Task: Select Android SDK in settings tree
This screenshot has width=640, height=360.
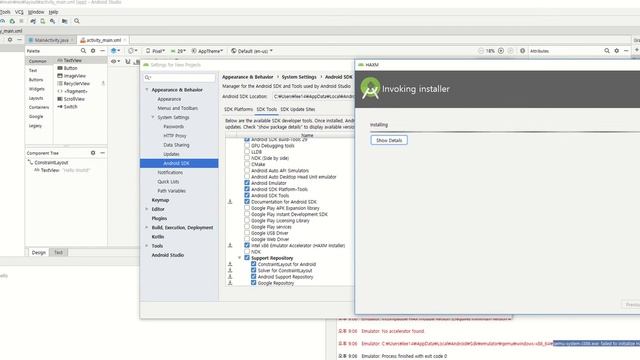Action: (x=179, y=163)
